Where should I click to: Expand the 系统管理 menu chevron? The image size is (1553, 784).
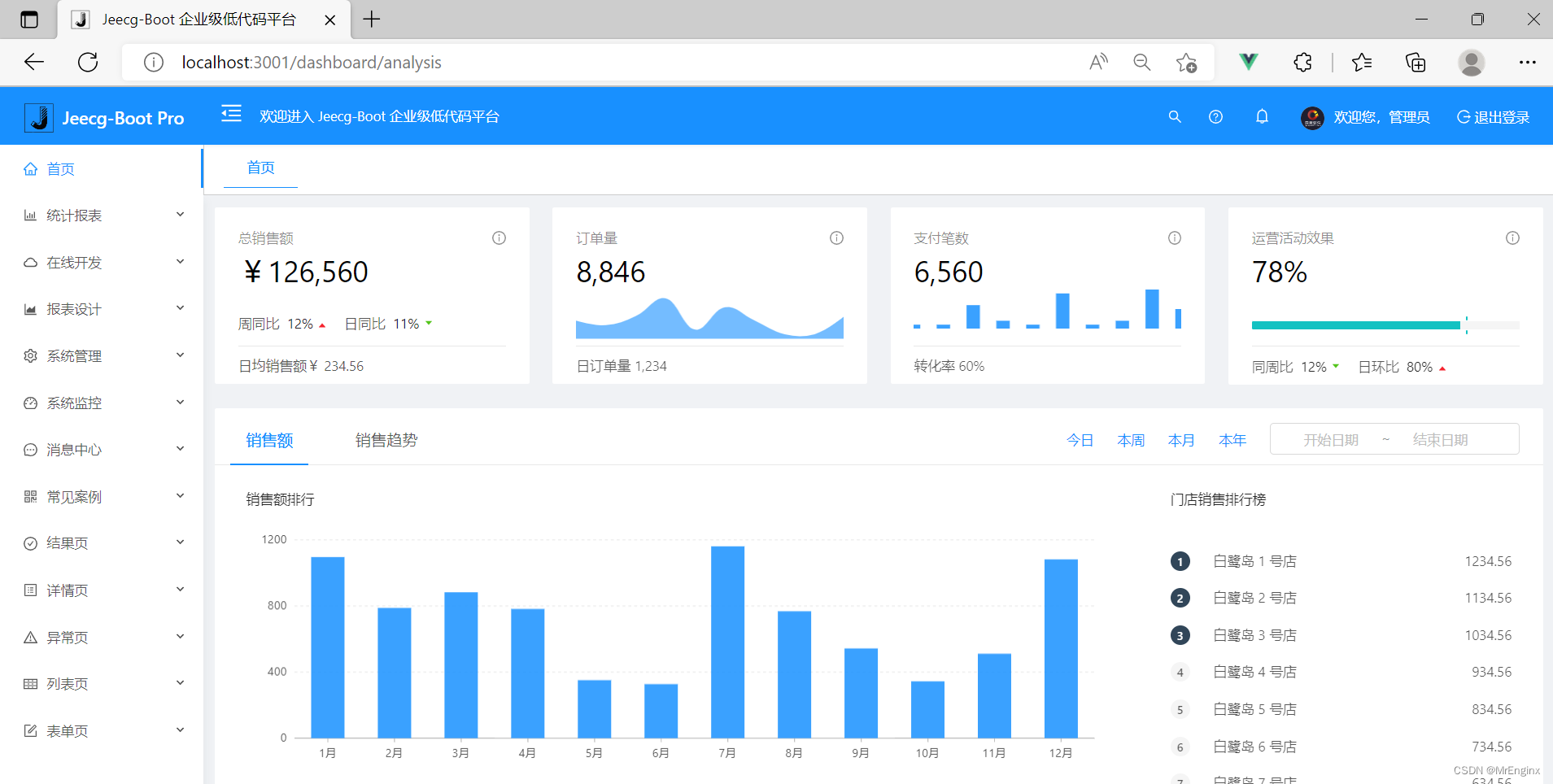point(180,355)
